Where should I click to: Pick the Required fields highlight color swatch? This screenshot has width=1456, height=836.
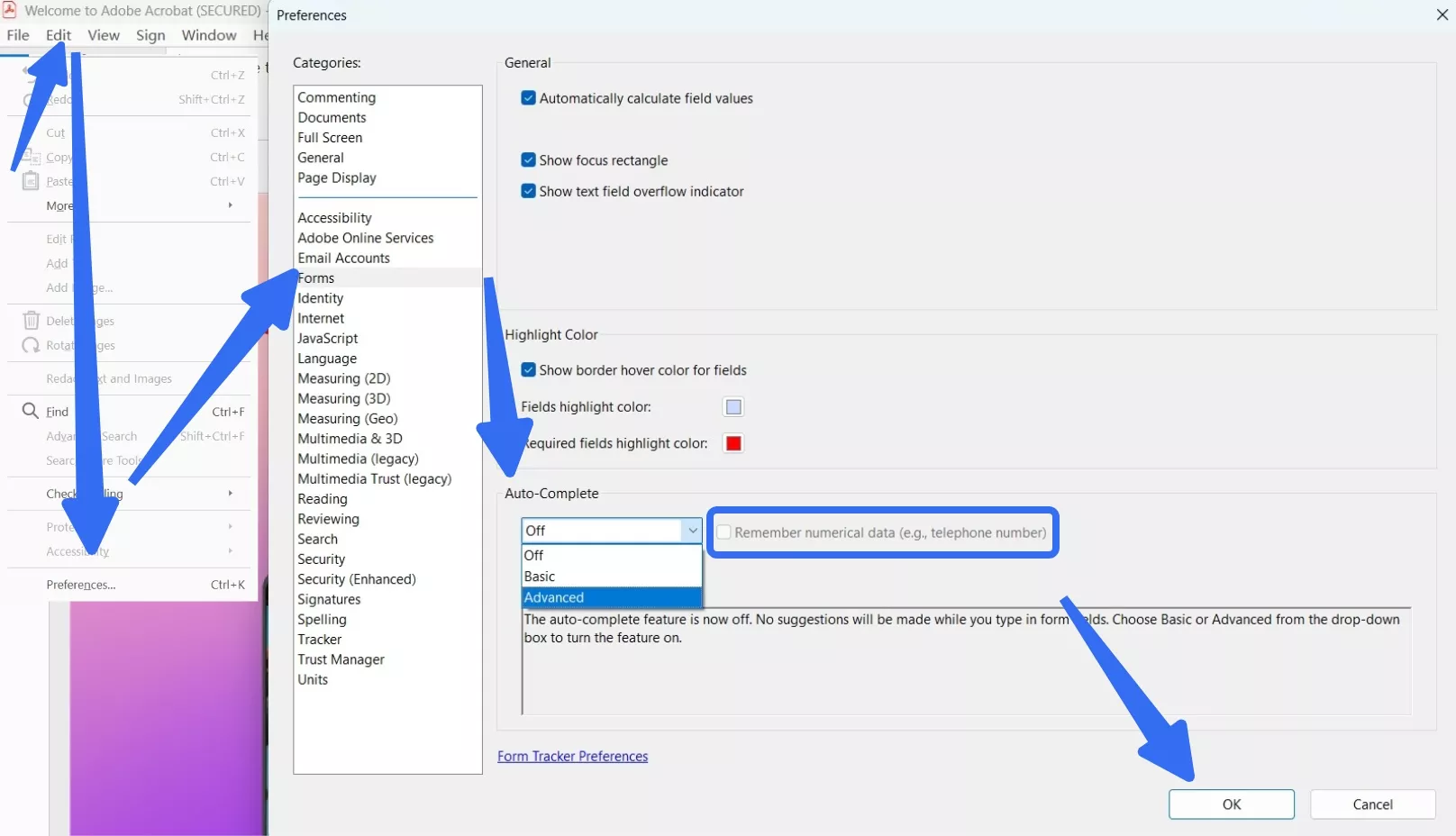733,443
